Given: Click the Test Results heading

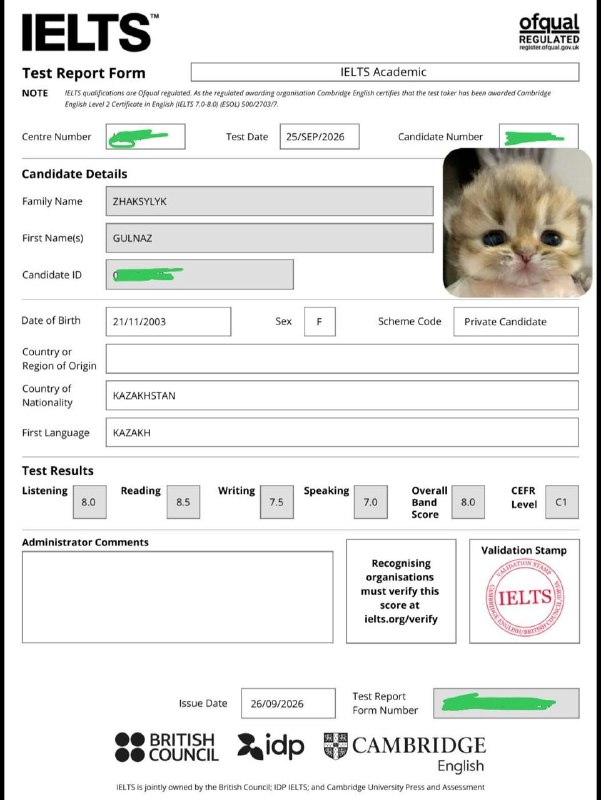Looking at the screenshot, I should [58, 470].
